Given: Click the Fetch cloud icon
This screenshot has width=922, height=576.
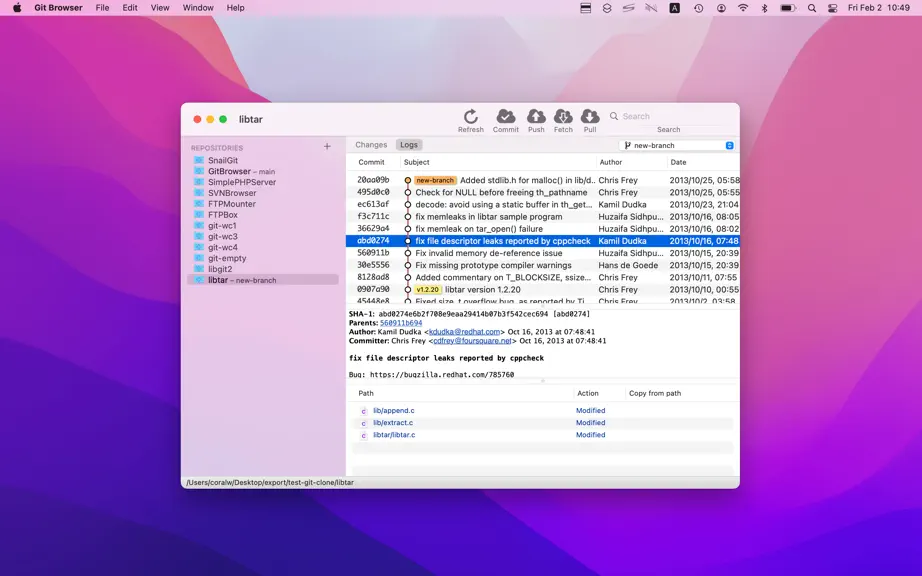Looking at the screenshot, I should 563,116.
